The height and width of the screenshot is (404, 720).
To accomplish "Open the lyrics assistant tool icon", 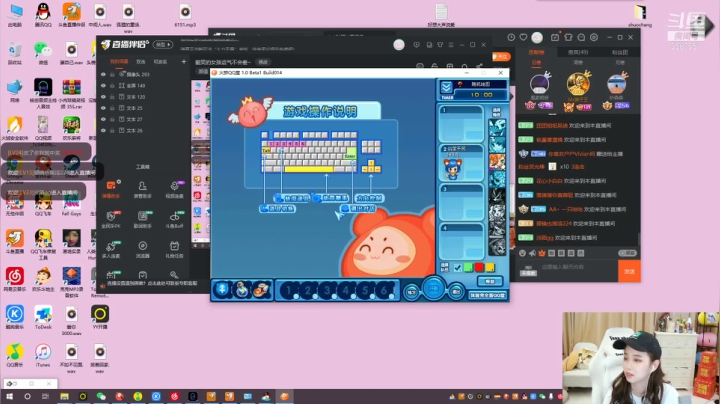I will tap(143, 219).
